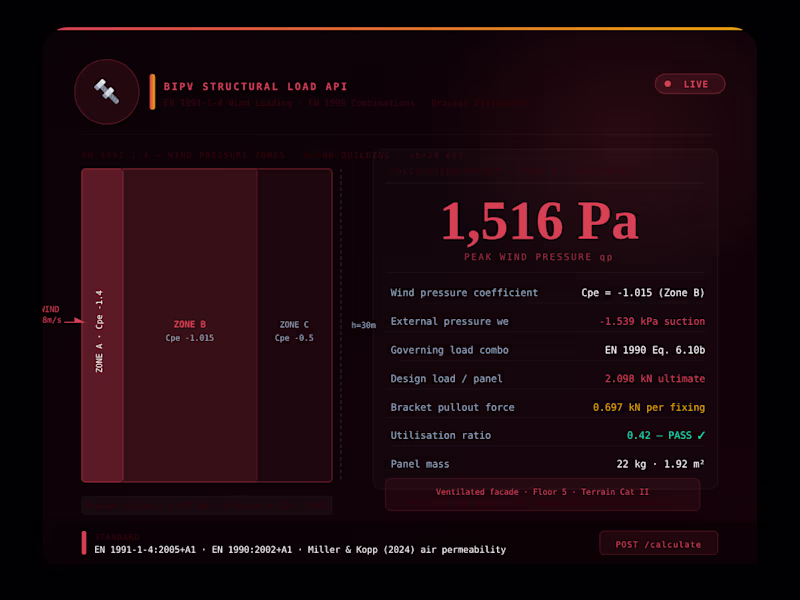This screenshot has width=800, height=600.
Task: Click the '-1.539 kPa suction' value
Action: click(652, 321)
